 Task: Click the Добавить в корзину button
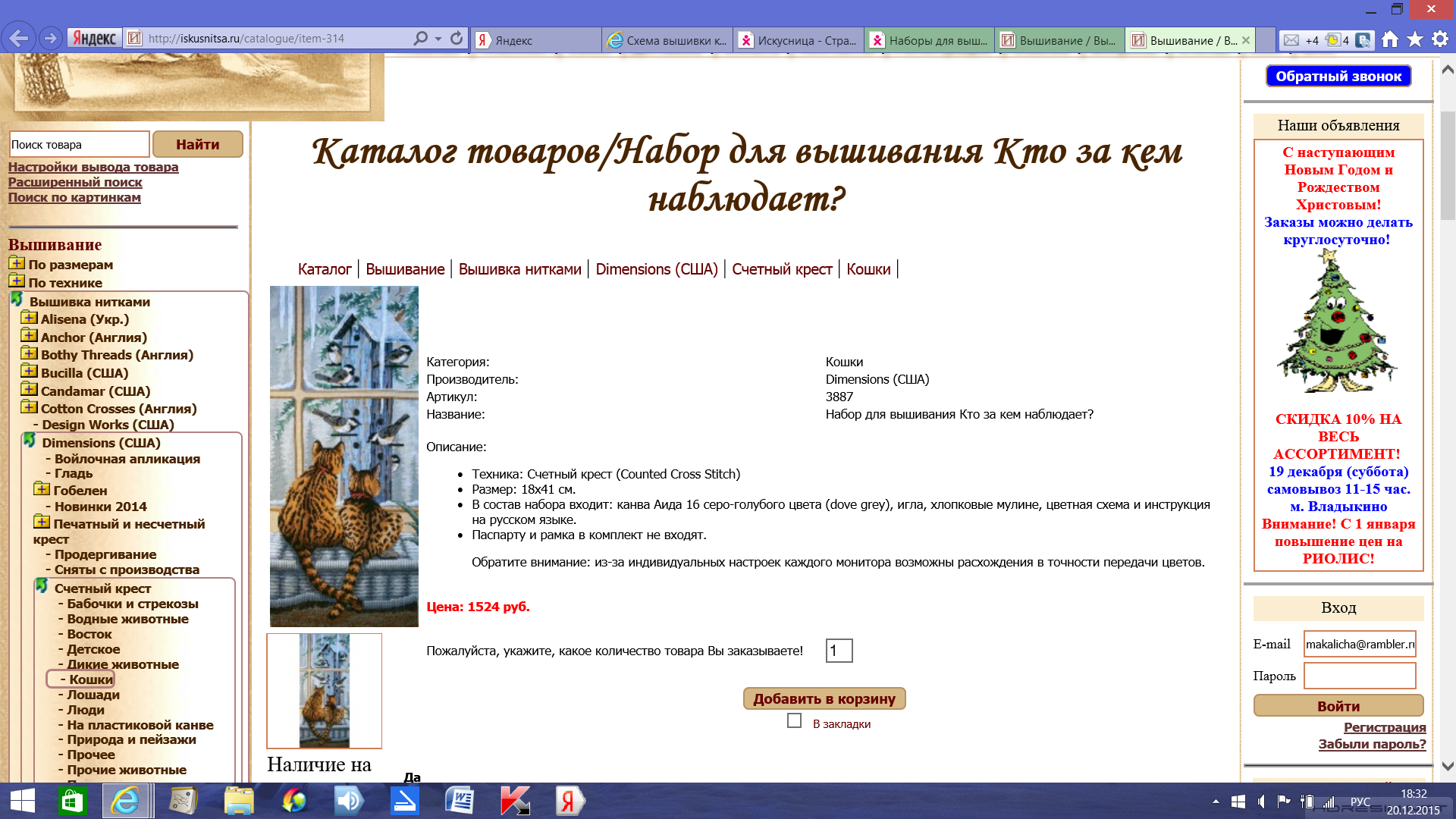[x=824, y=698]
